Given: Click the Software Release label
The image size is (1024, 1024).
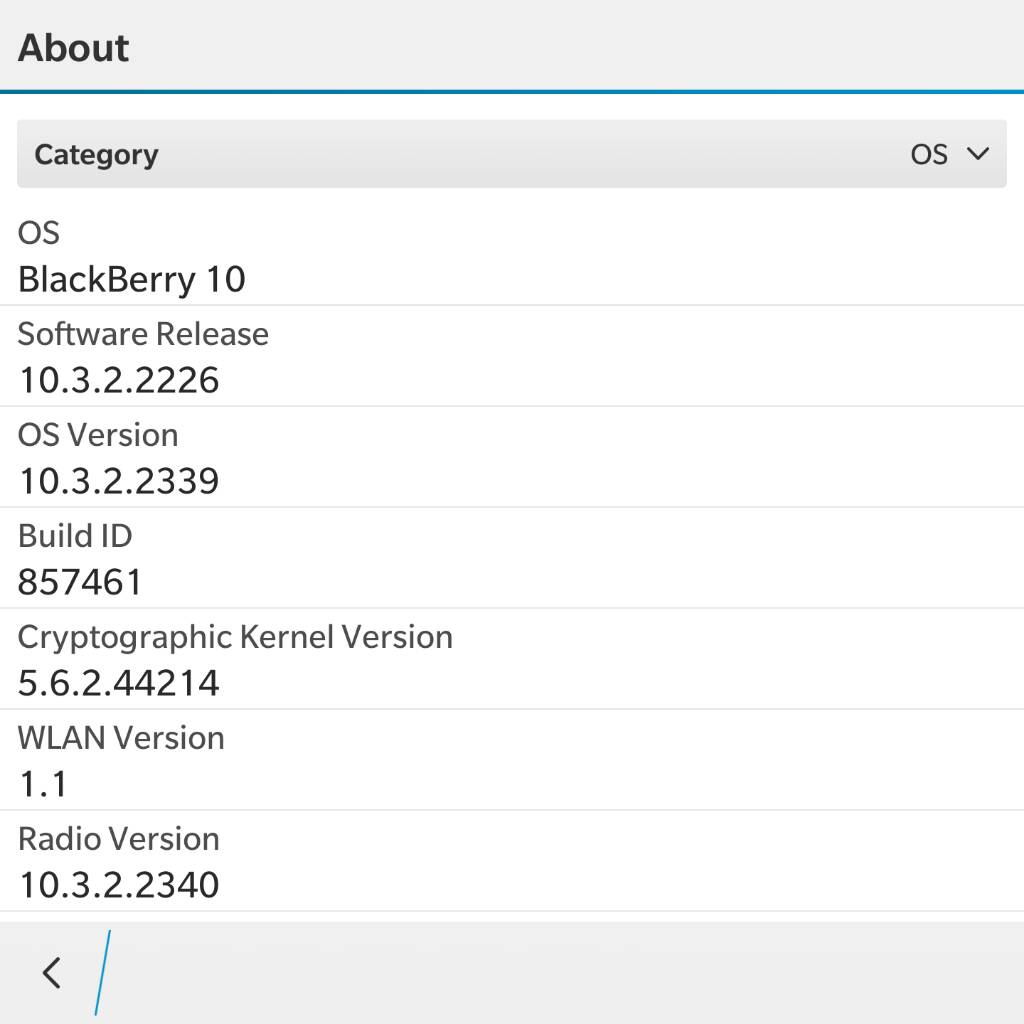Looking at the screenshot, I should pyautogui.click(x=143, y=334).
